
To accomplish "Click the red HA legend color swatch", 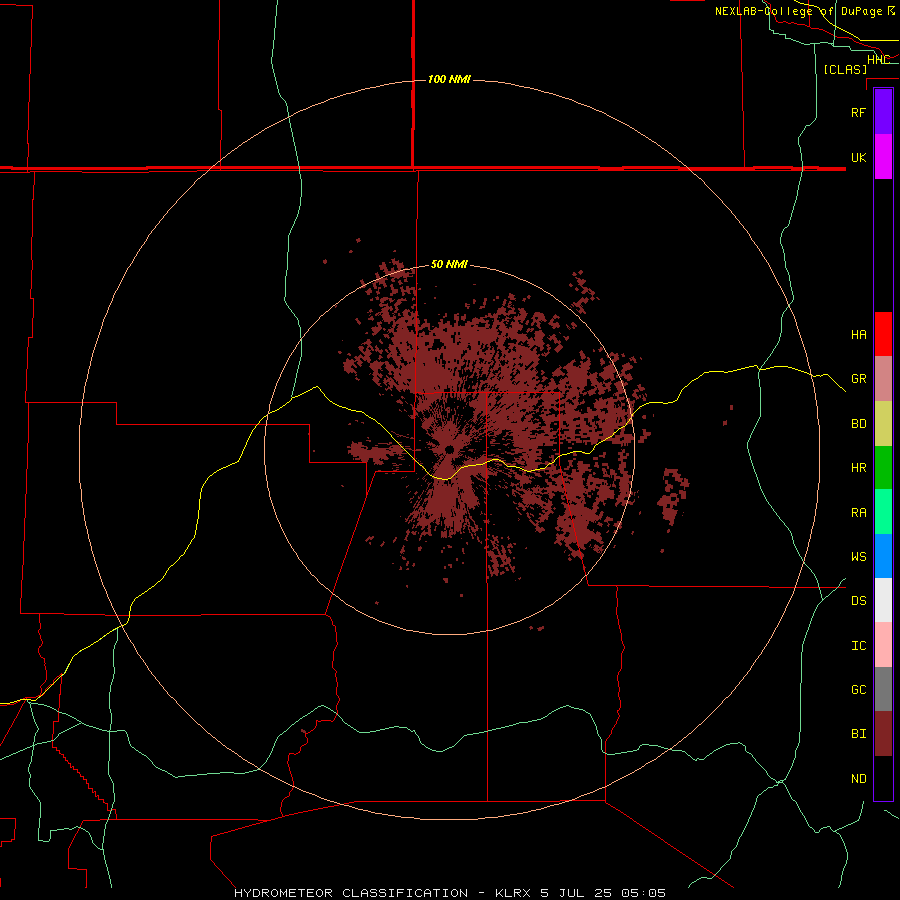I will [x=883, y=334].
